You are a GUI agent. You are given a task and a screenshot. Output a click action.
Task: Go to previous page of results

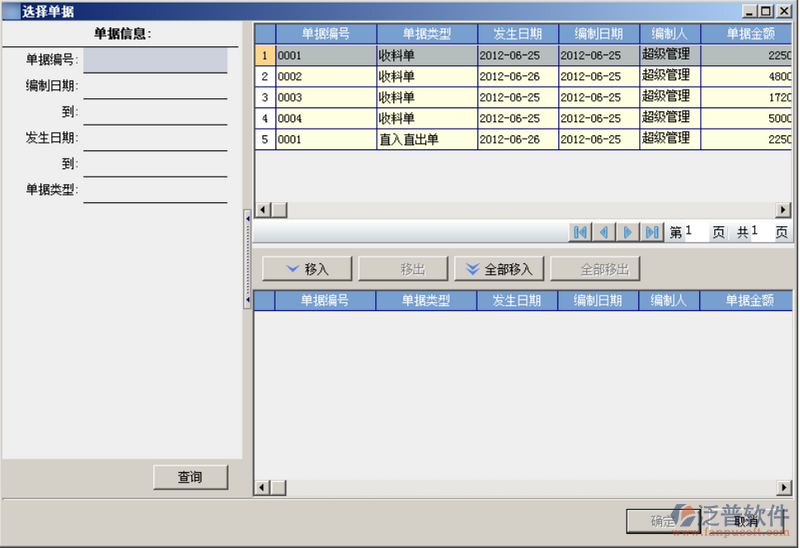604,232
